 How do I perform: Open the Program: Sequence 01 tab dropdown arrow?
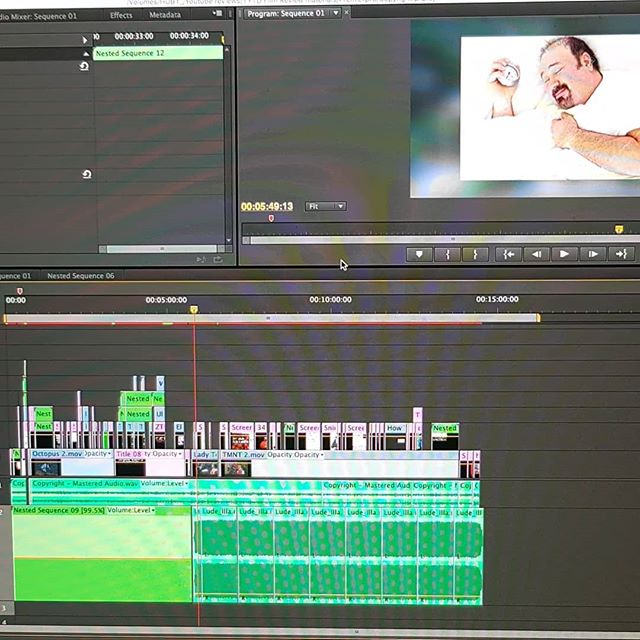click(335, 13)
